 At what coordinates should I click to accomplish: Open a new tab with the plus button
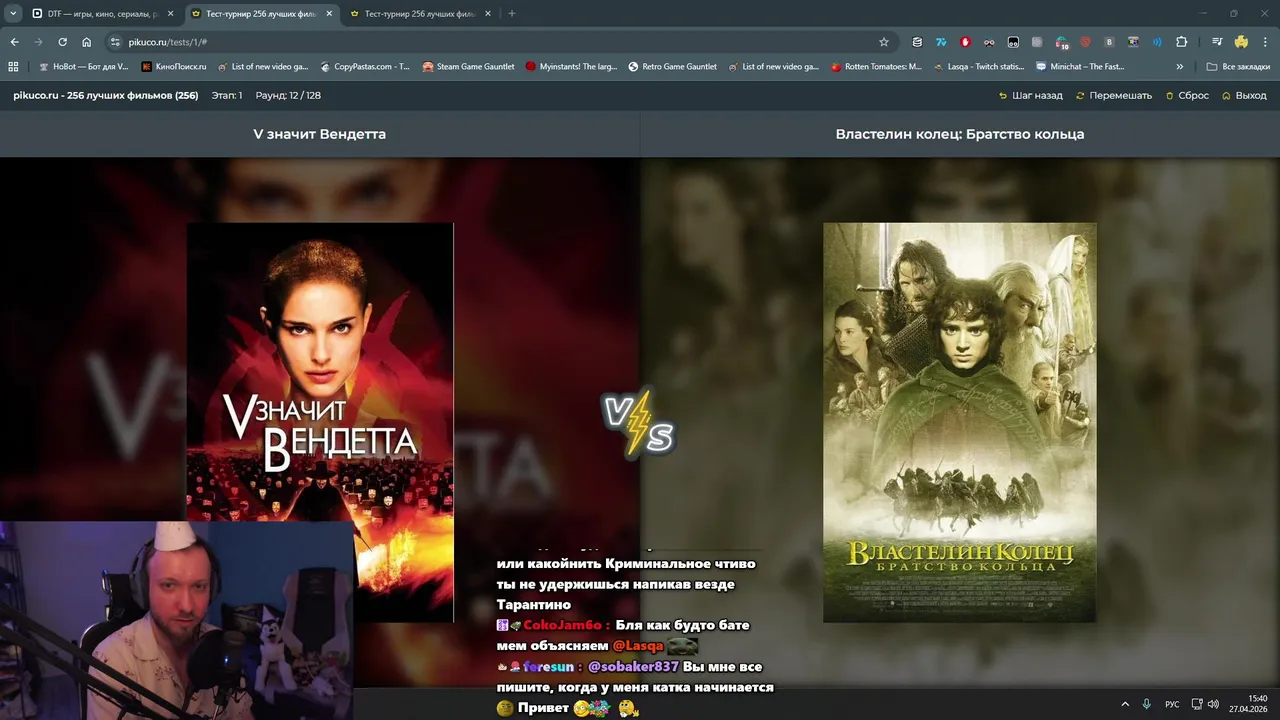[x=512, y=14]
